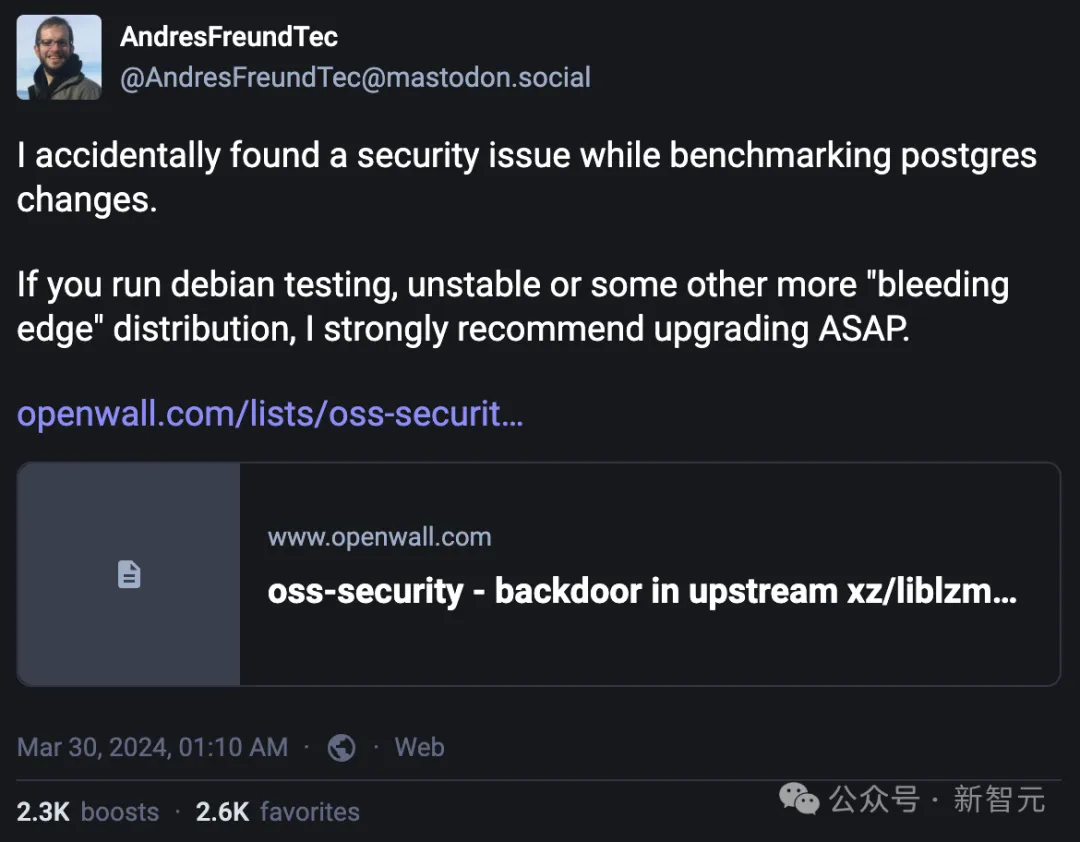Open the oss-security backdoor card title
Viewport: 1080px width, 842px height.
641,591
